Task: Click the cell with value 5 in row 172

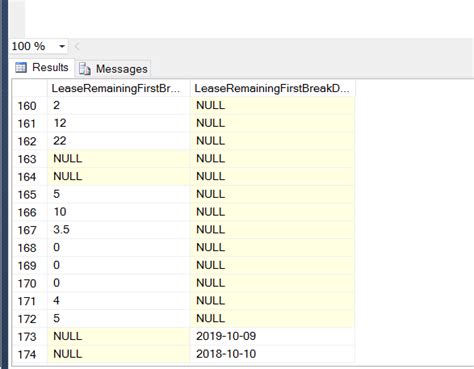Action: 118,319
